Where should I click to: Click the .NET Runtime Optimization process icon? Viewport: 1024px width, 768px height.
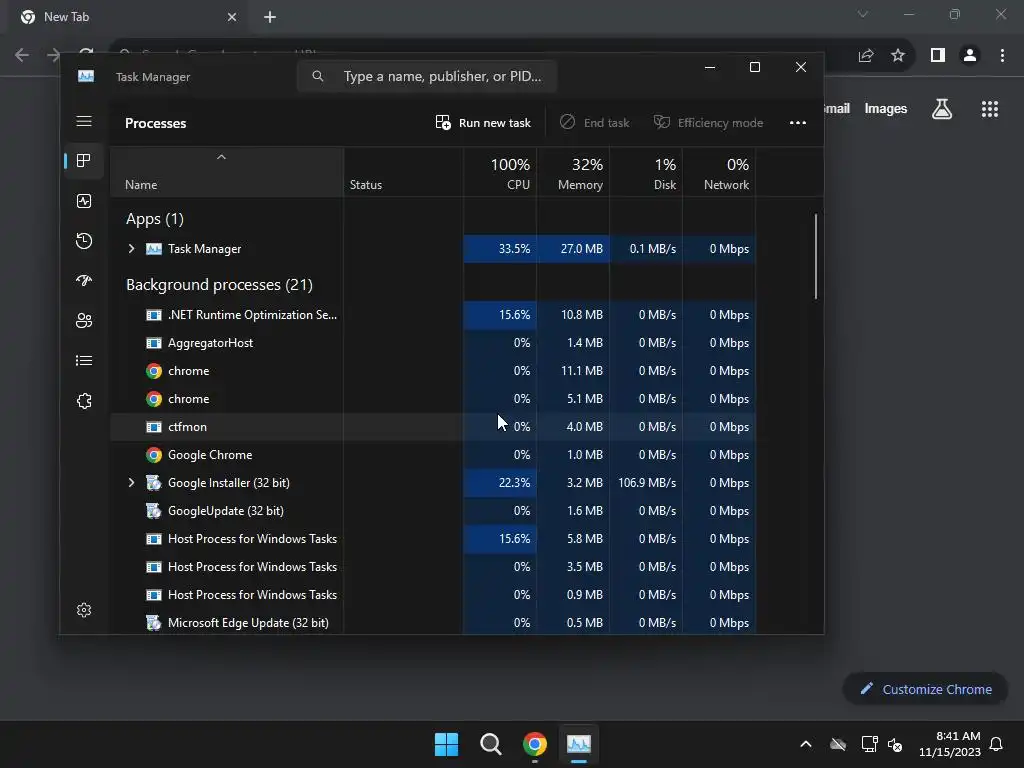pos(153,315)
